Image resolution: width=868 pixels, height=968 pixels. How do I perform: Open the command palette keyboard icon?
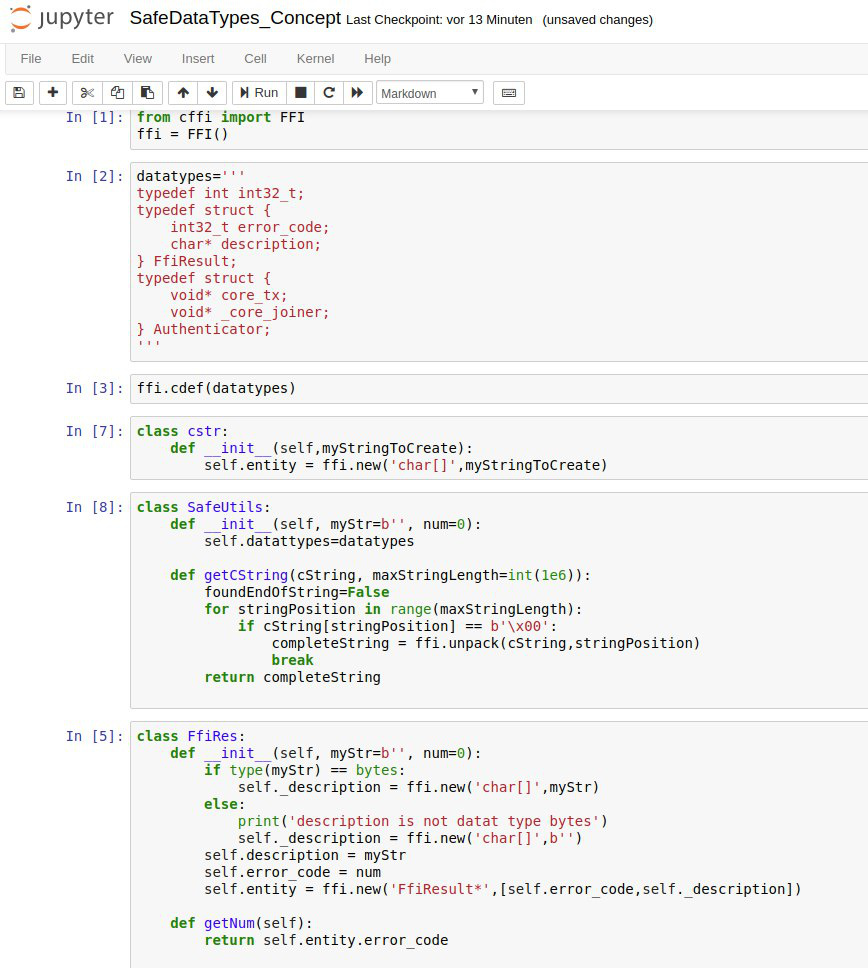click(x=509, y=93)
